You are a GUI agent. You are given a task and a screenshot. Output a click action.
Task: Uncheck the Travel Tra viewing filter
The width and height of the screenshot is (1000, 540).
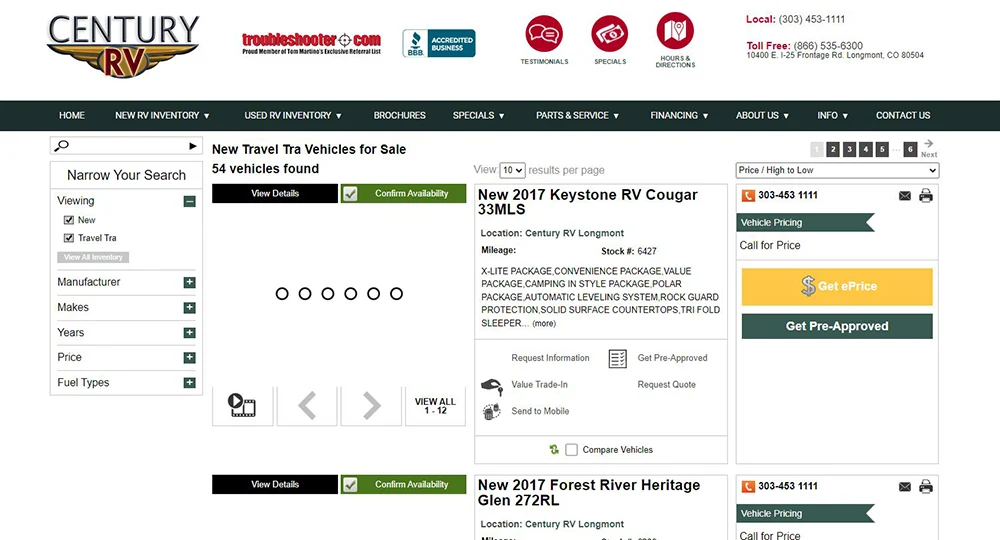(x=69, y=238)
